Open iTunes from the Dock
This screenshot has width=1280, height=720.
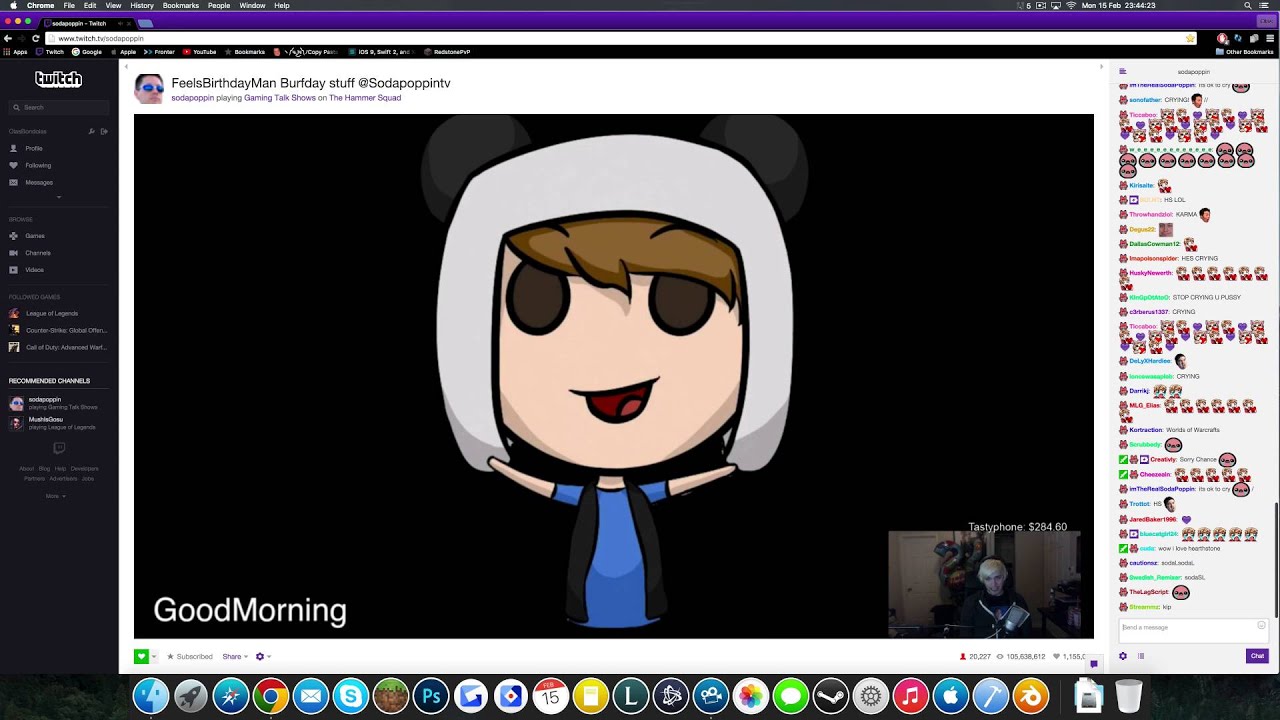coord(911,696)
